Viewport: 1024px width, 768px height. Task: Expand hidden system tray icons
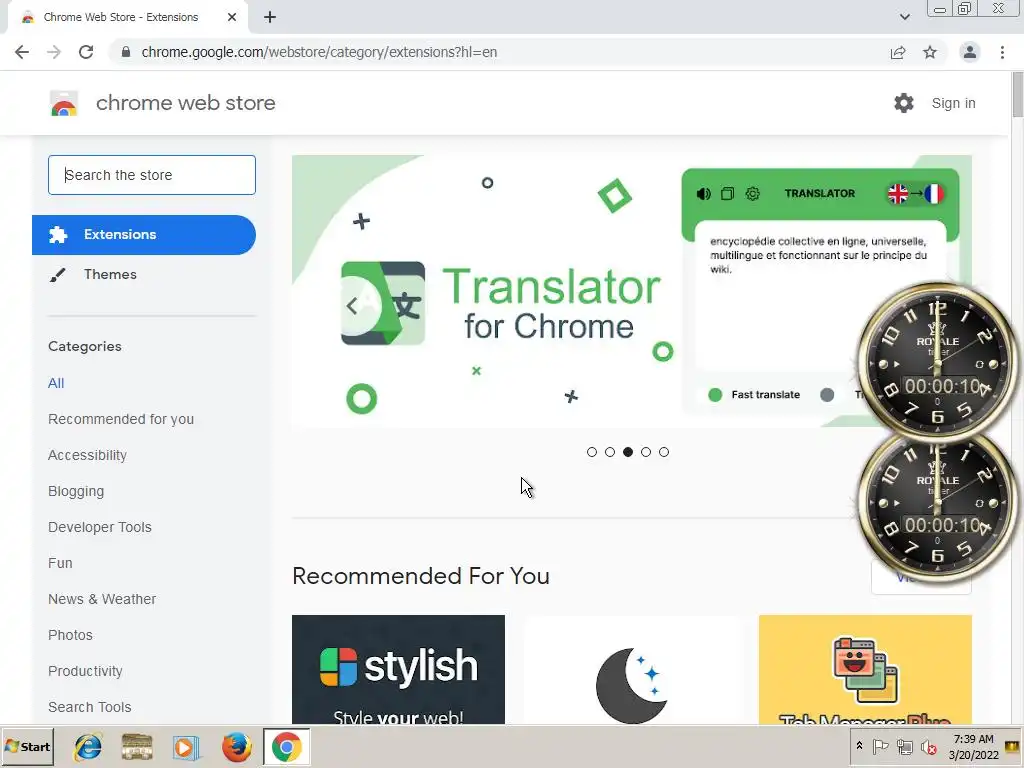click(x=859, y=746)
